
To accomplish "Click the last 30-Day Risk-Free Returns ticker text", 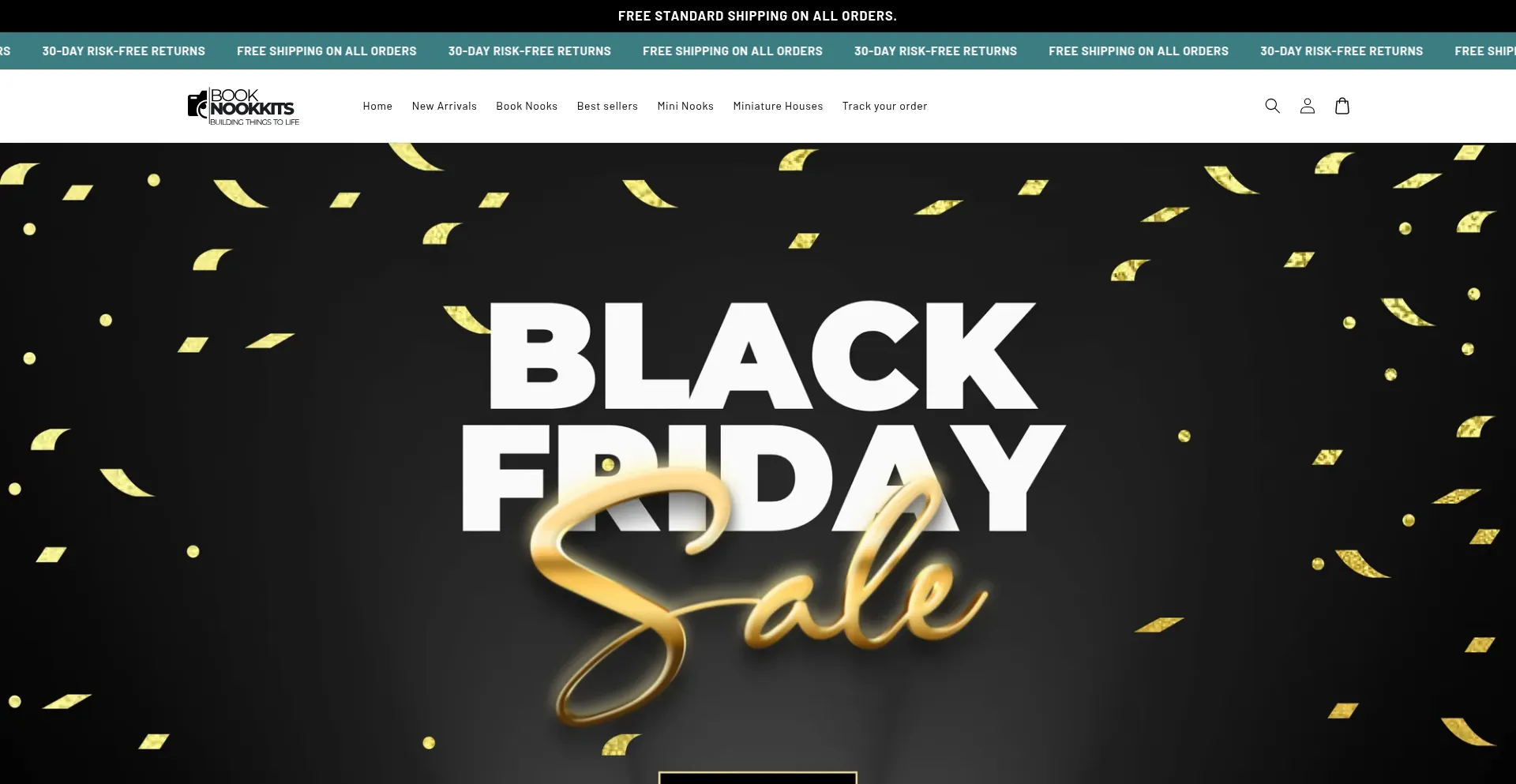I will point(1342,51).
